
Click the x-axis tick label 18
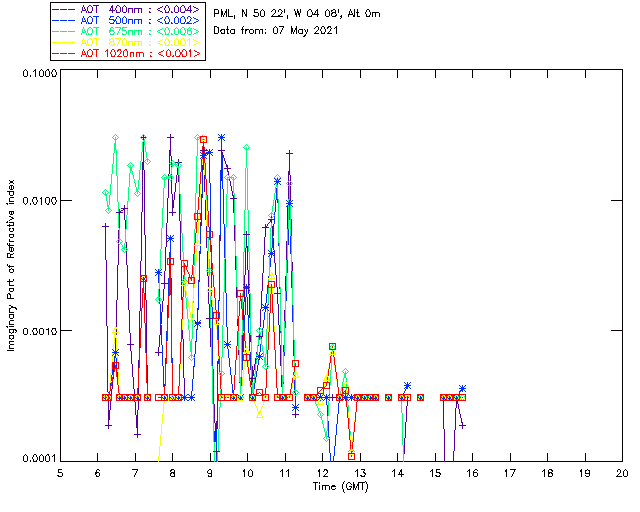[547, 473]
